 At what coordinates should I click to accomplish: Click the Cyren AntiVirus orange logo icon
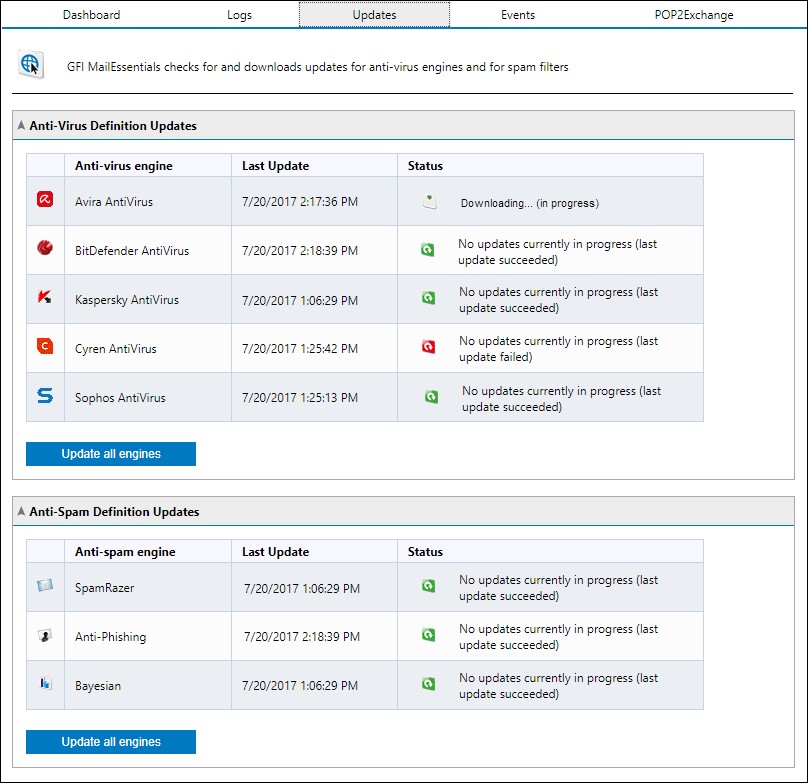coord(45,346)
